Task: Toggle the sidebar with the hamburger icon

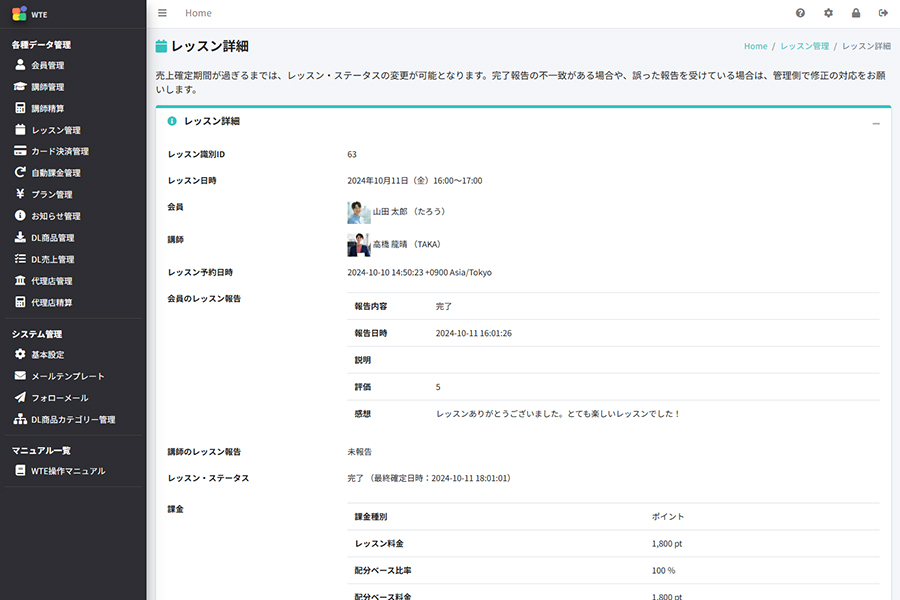Action: point(162,13)
